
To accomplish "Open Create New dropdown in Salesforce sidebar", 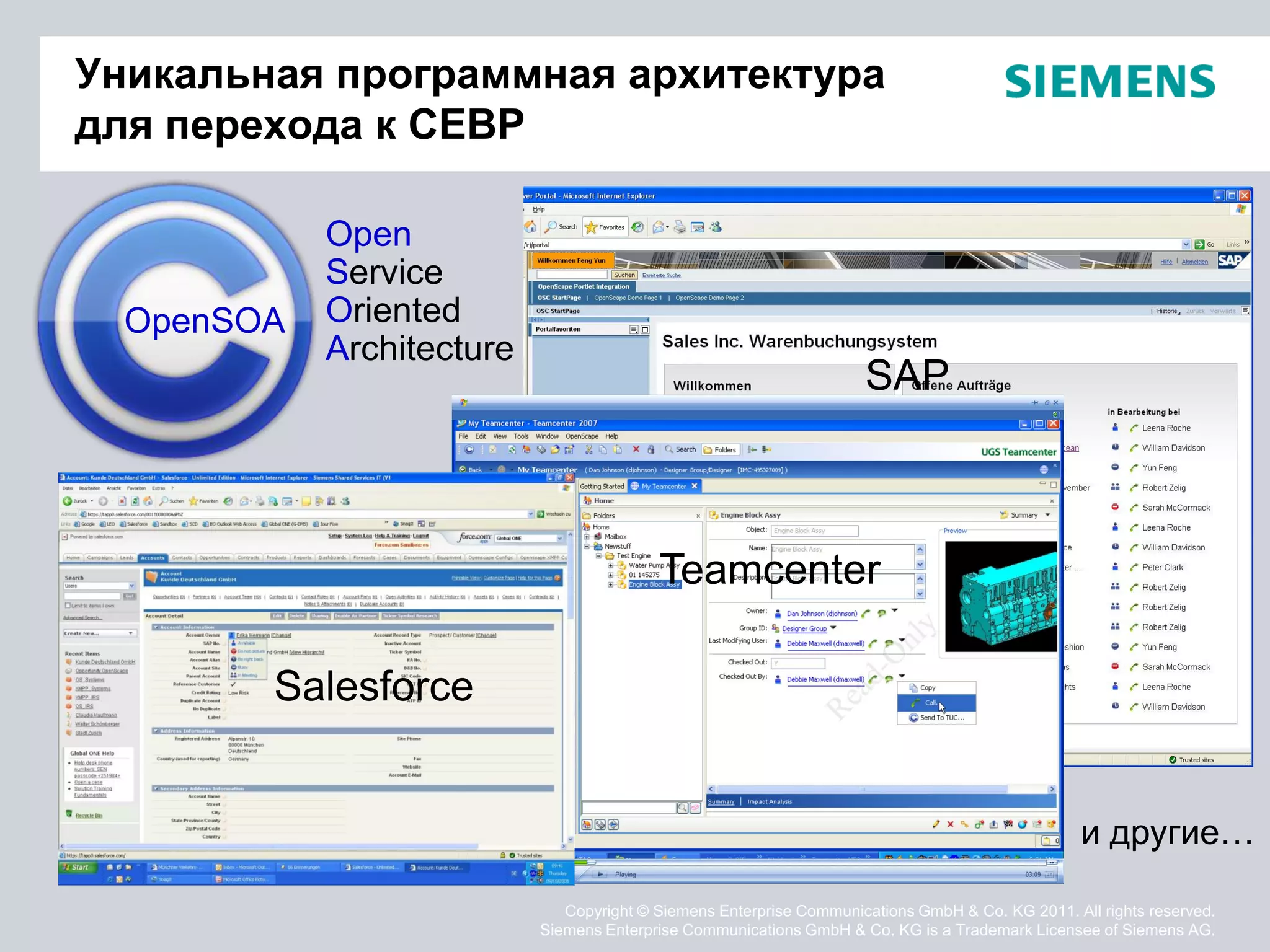I will (99, 633).
